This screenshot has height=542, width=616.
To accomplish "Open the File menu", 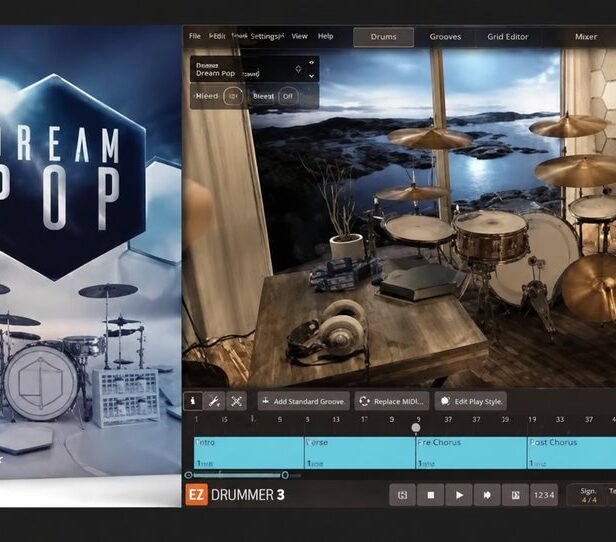I will click(x=194, y=36).
